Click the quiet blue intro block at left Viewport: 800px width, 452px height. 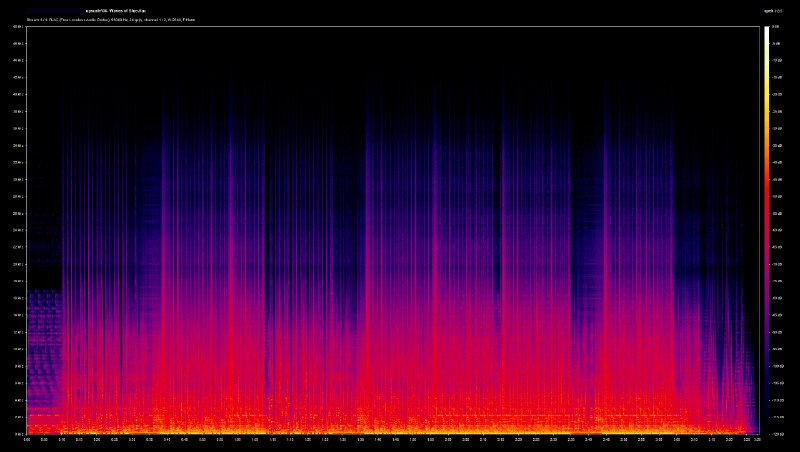44,340
